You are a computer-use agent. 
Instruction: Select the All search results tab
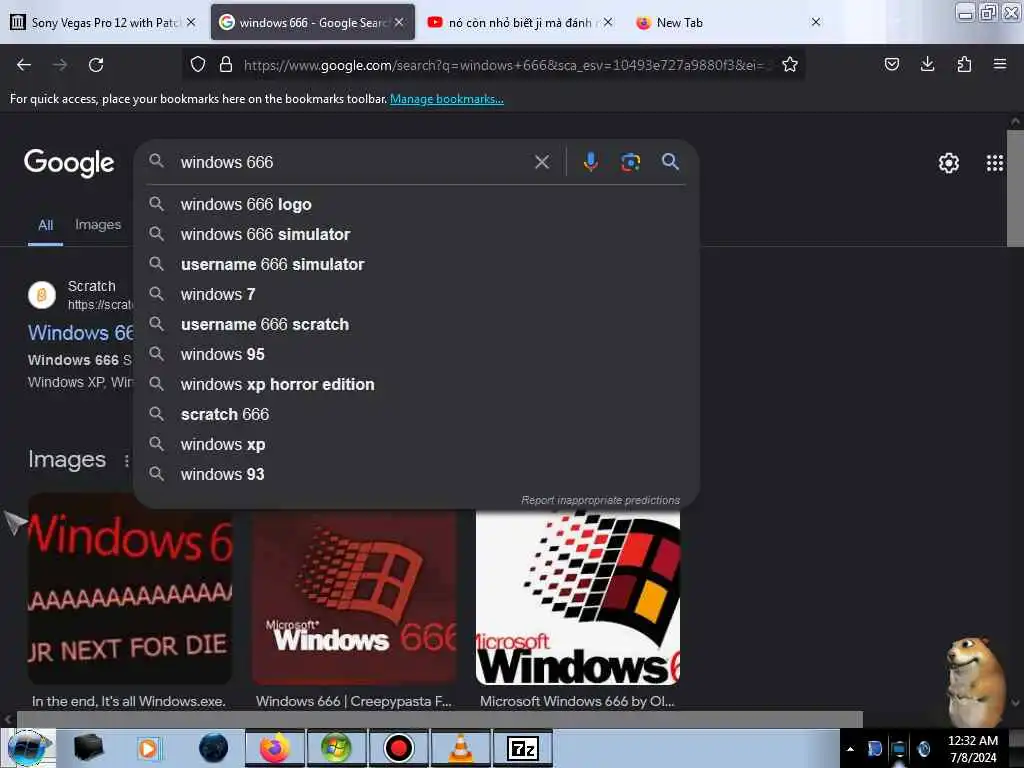pos(45,225)
